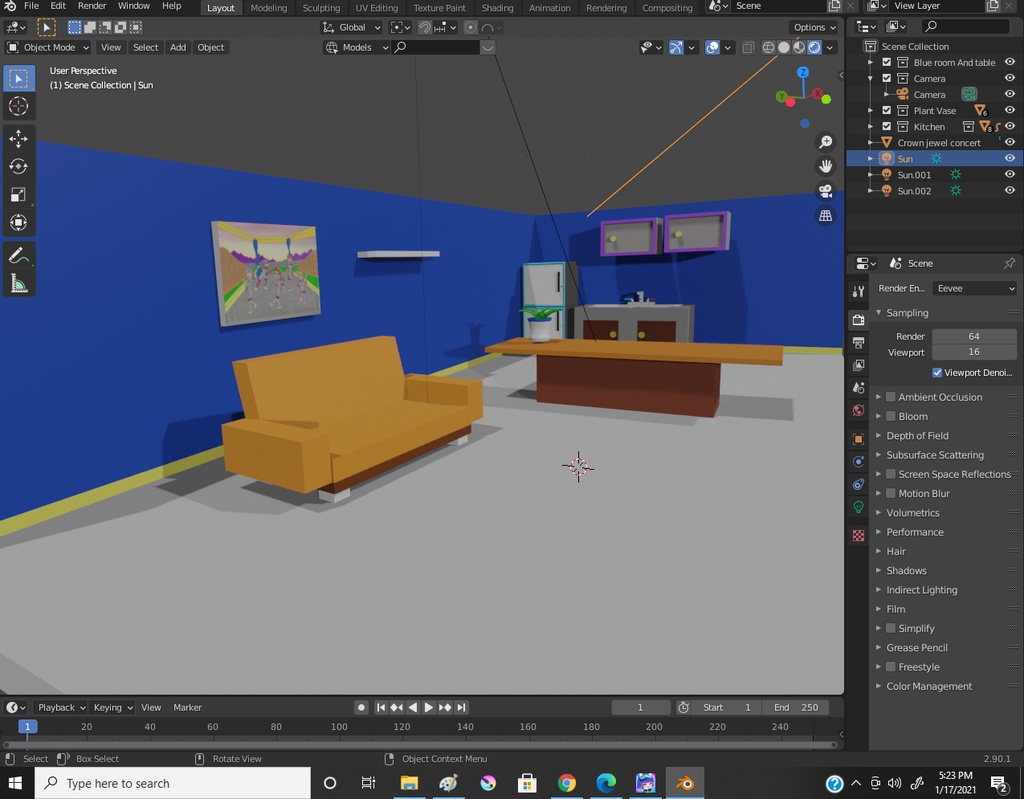The height and width of the screenshot is (799, 1024).
Task: Click the pan view hand icon
Action: point(825,166)
